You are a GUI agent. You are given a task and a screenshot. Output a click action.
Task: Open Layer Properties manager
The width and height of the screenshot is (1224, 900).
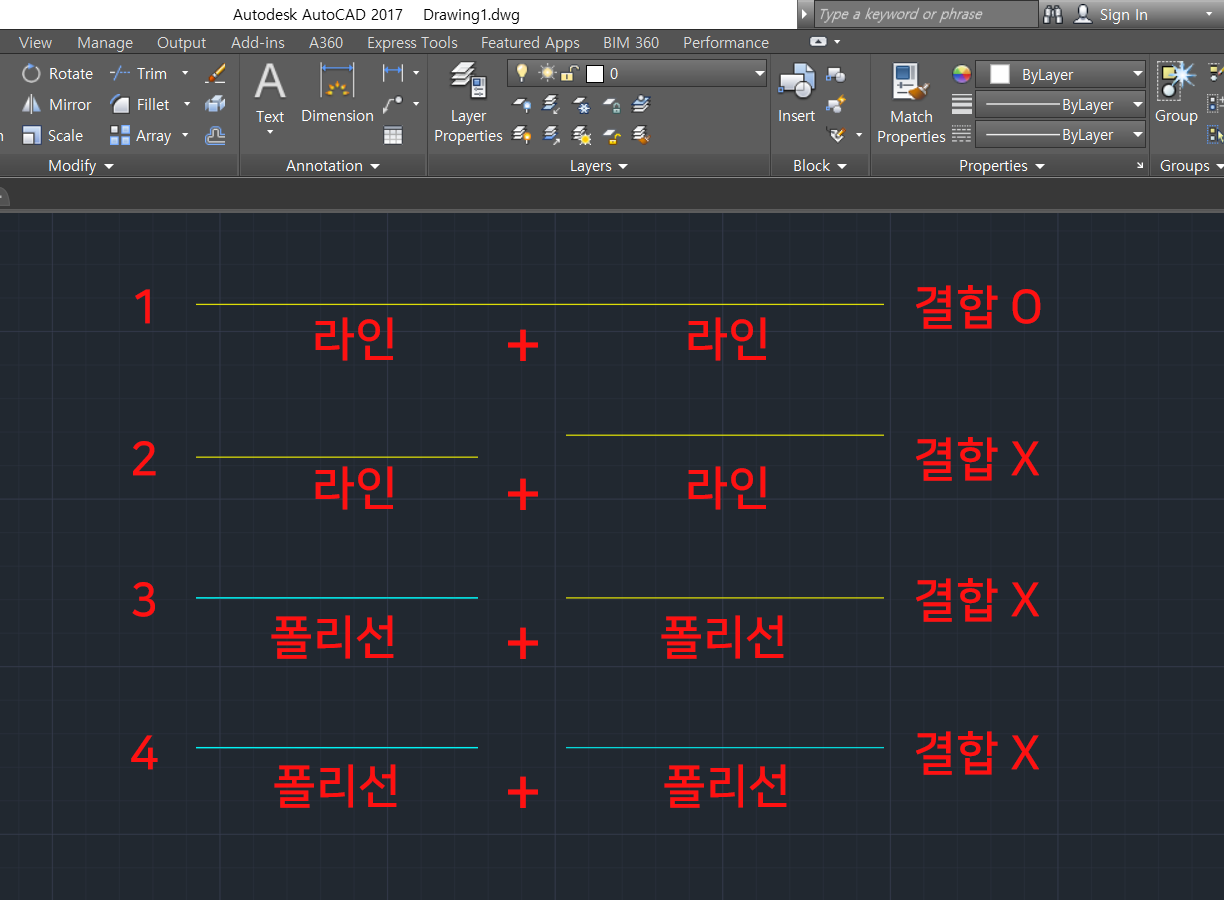tap(468, 102)
